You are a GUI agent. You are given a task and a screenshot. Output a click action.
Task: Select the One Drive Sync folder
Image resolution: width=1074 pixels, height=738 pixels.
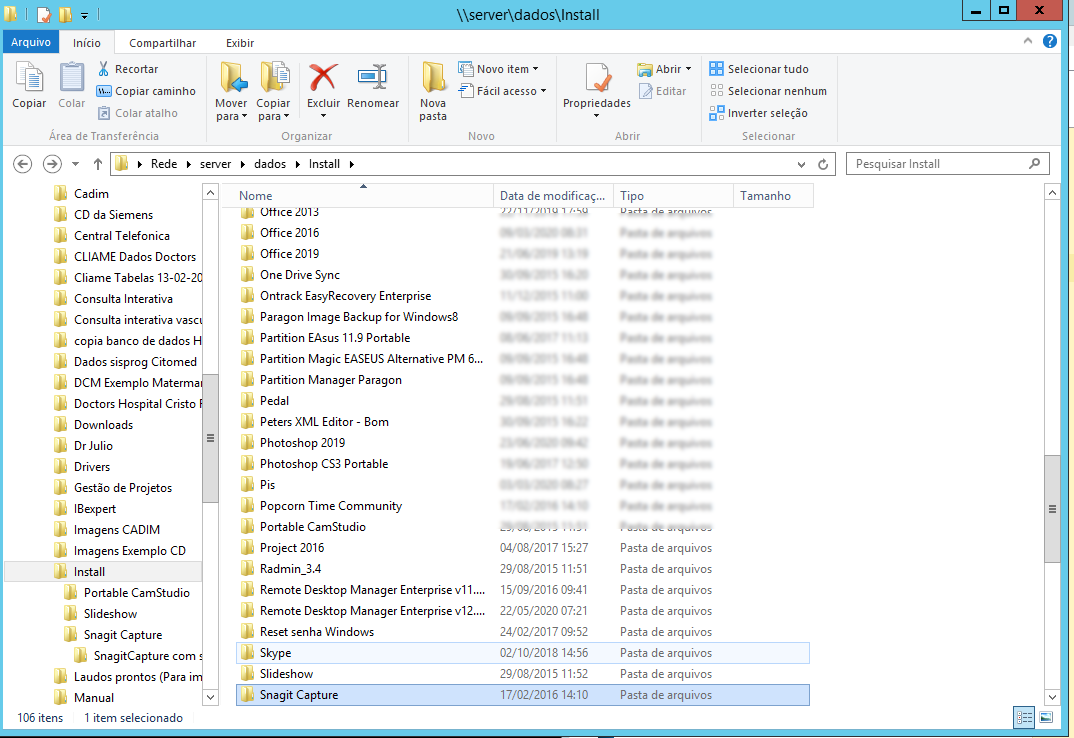click(x=523, y=275)
